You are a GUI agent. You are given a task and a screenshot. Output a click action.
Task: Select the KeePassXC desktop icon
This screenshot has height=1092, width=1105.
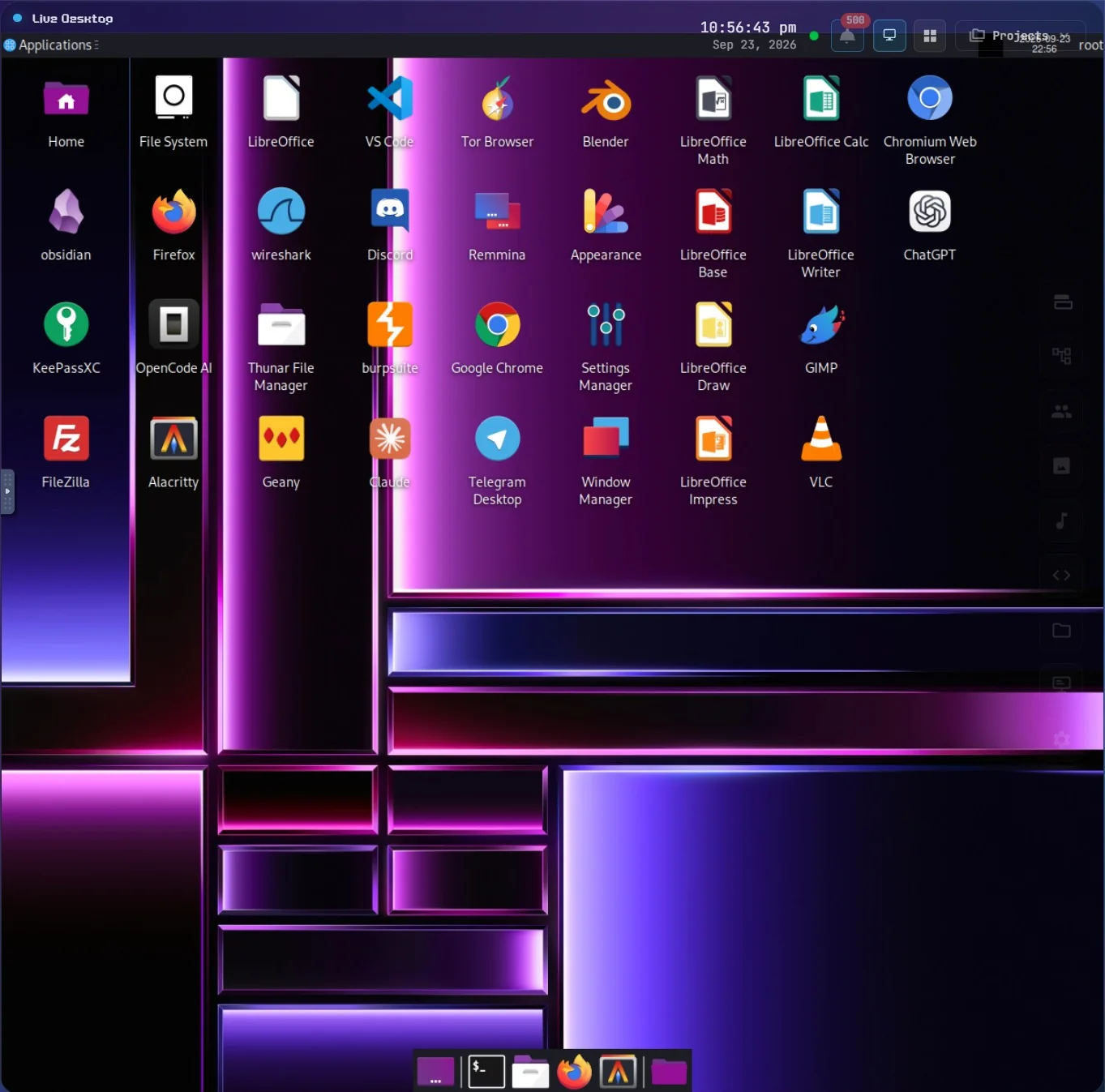(66, 325)
